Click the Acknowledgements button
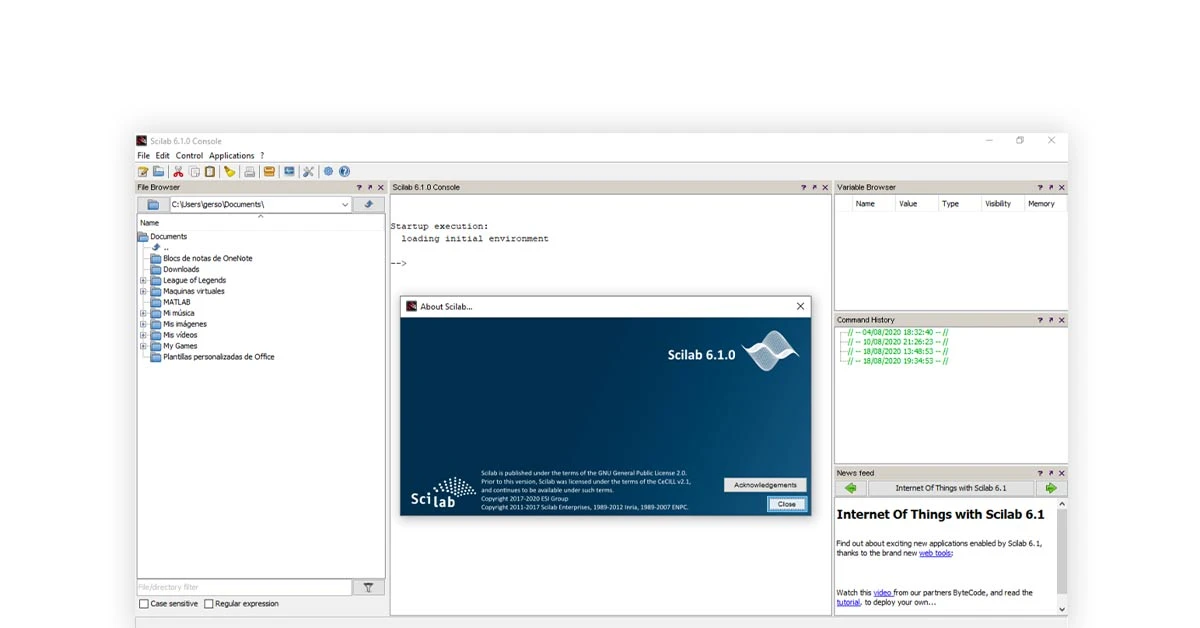The width and height of the screenshot is (1200, 628). (765, 485)
